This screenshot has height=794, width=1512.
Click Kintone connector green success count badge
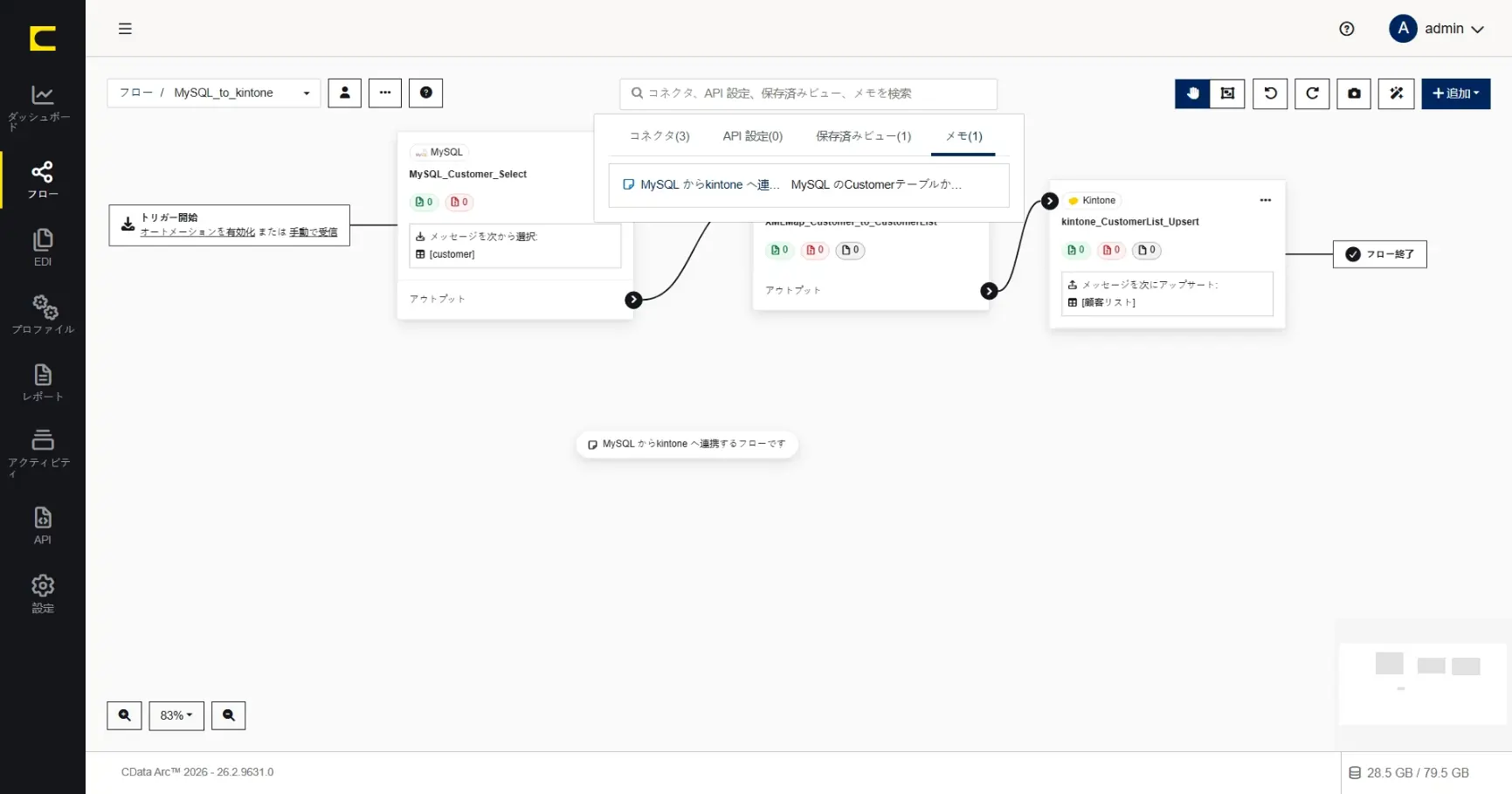click(x=1076, y=250)
